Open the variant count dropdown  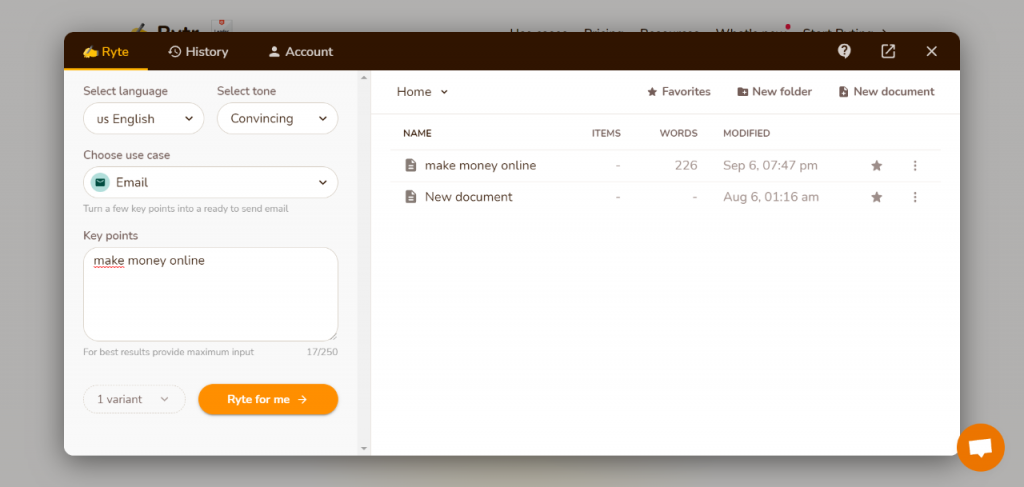coord(134,399)
